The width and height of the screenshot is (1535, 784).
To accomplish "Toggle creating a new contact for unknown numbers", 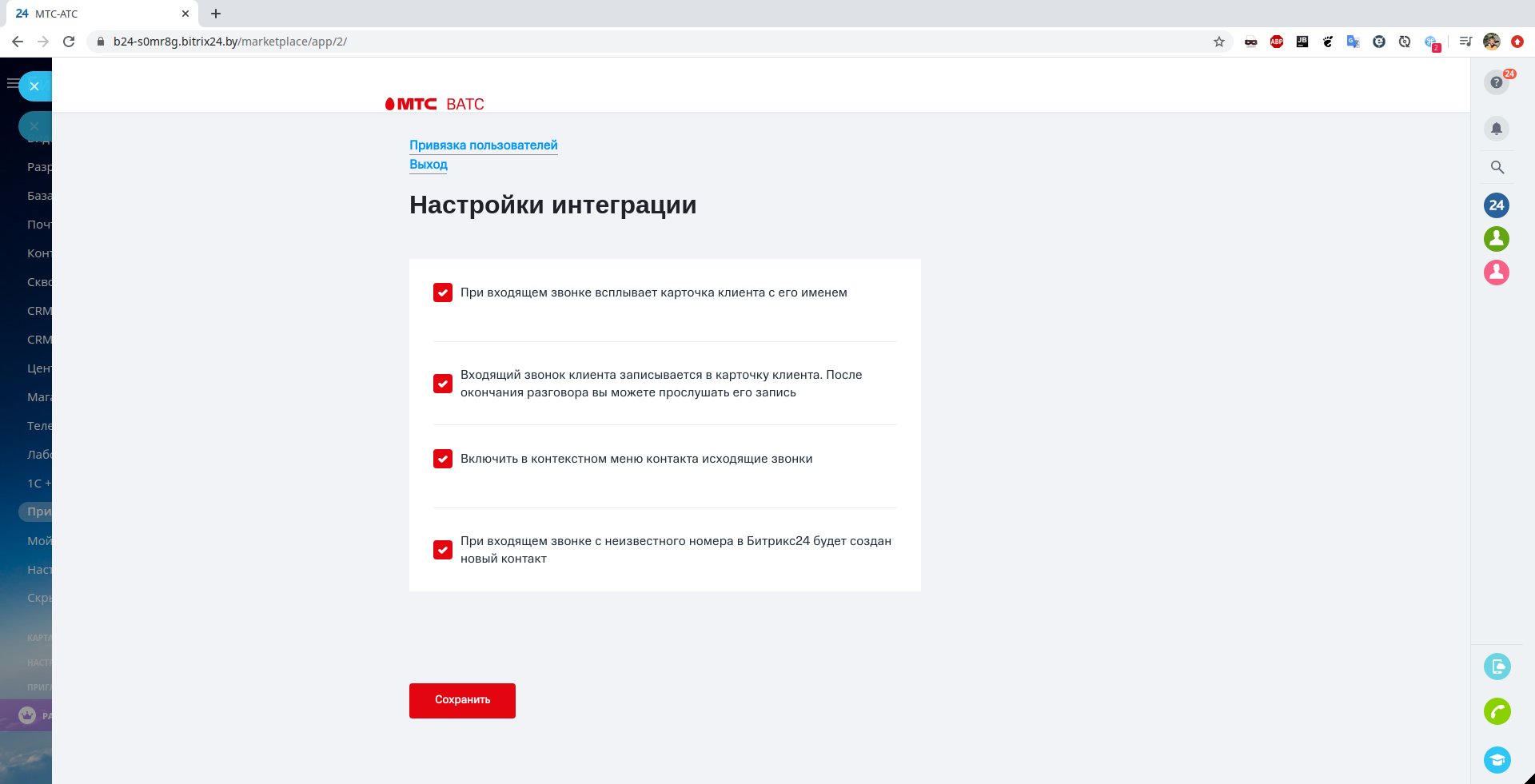I will point(443,550).
